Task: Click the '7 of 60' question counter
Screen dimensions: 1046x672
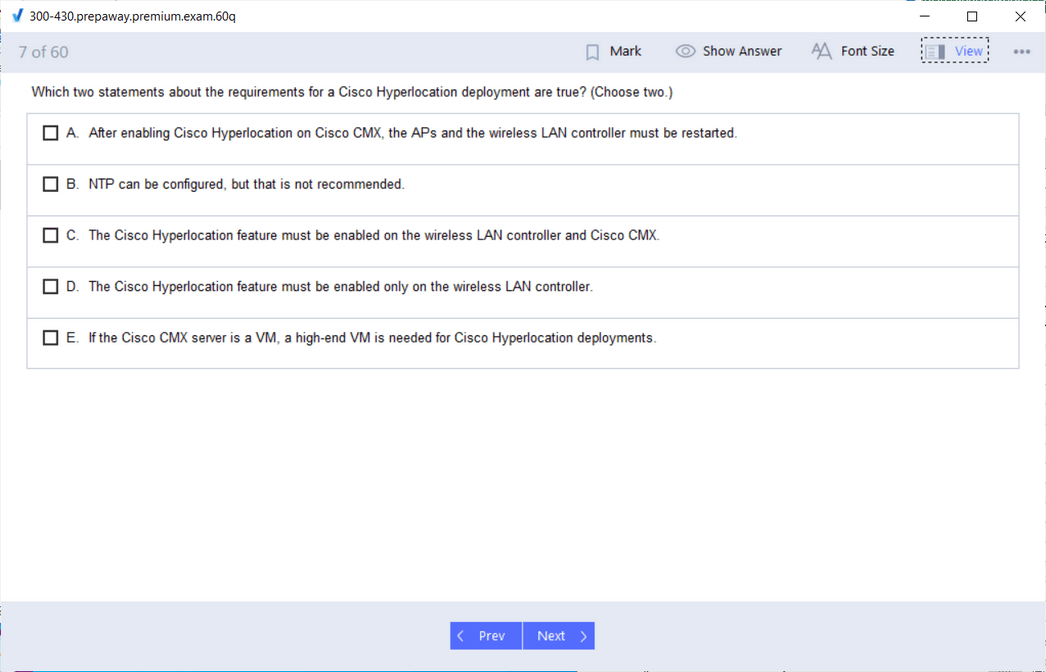Action: coord(43,52)
